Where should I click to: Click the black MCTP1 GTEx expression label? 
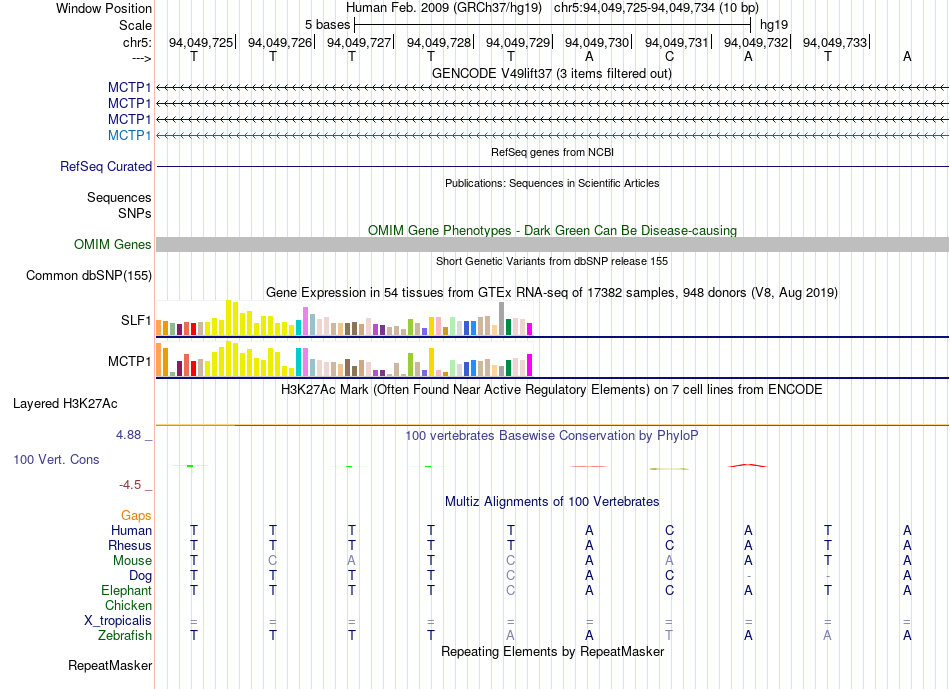pos(129,361)
